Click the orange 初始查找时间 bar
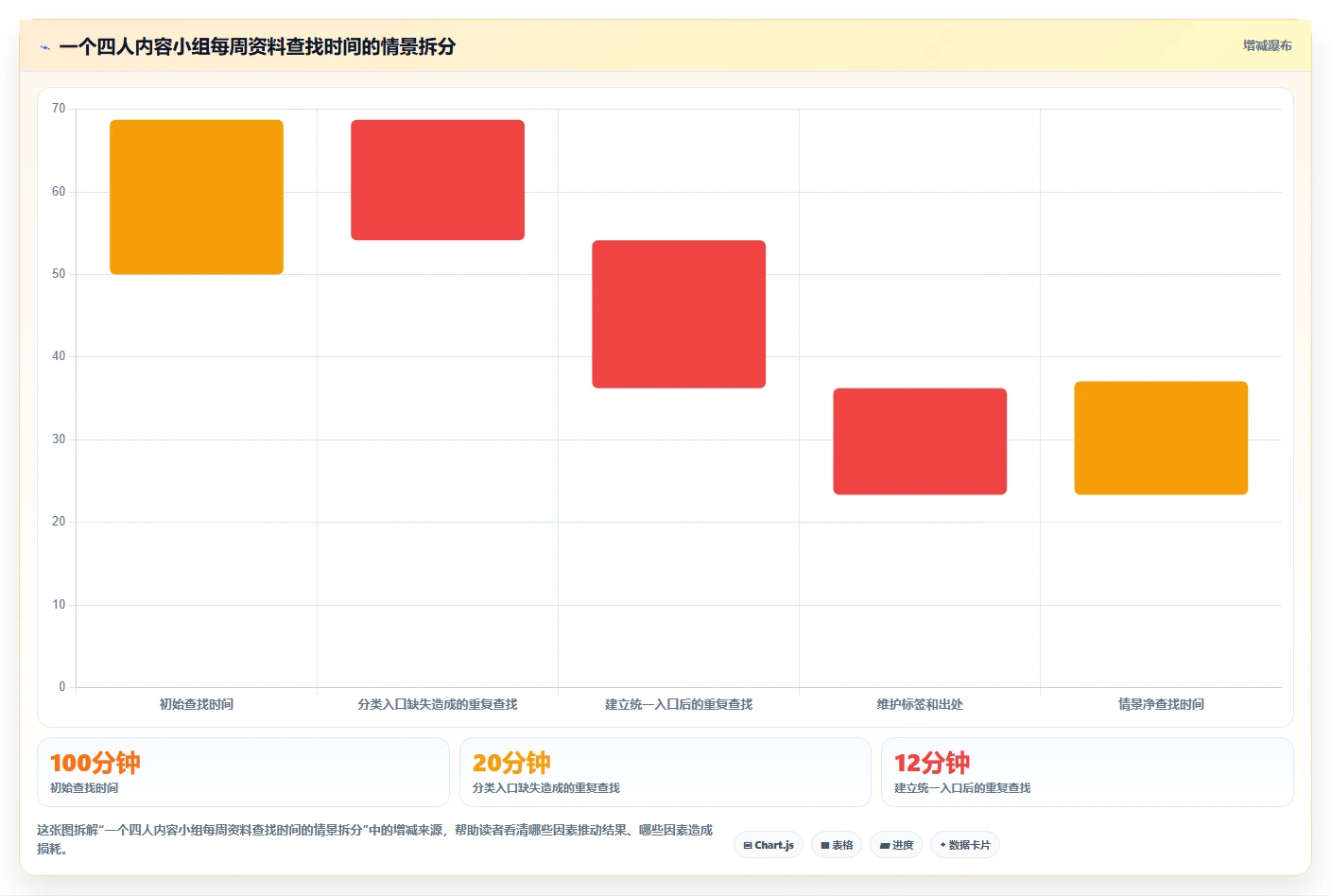 (197, 197)
